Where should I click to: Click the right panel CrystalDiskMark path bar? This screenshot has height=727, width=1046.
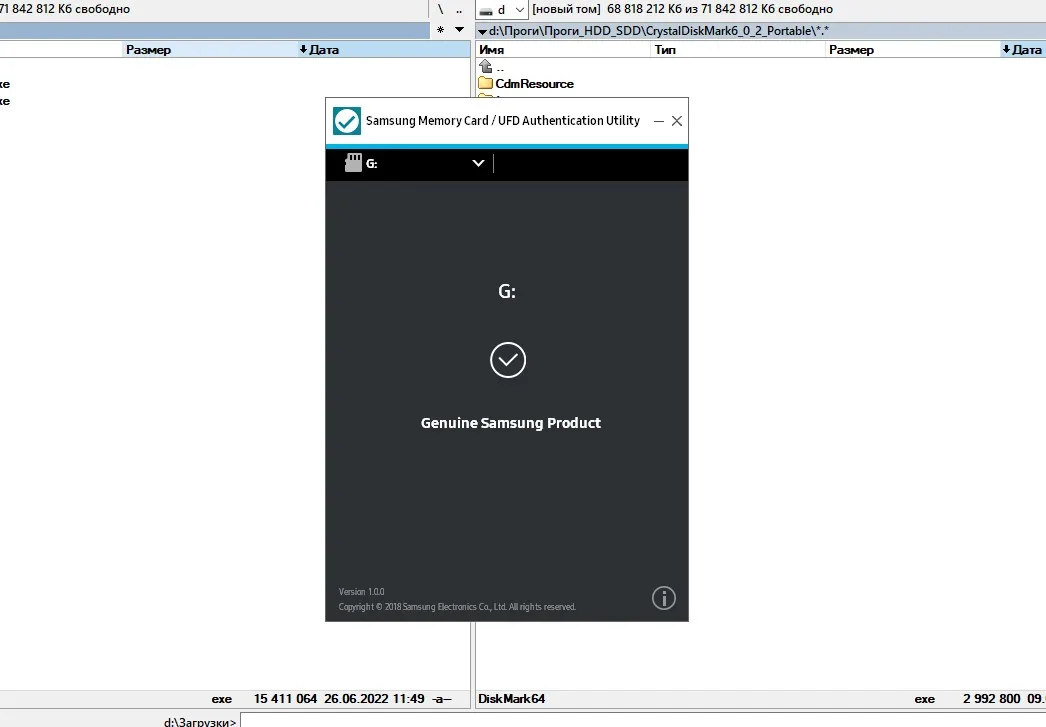click(760, 31)
